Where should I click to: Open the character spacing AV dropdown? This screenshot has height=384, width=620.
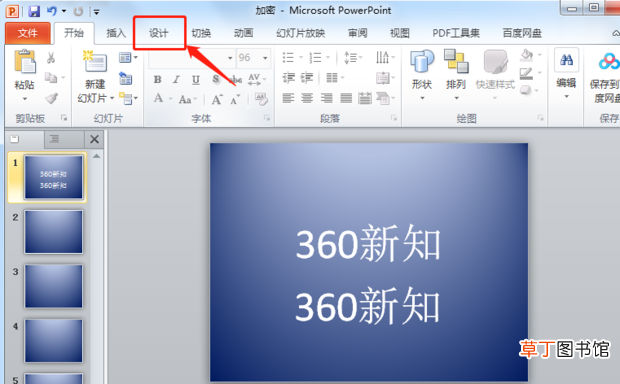click(x=257, y=79)
